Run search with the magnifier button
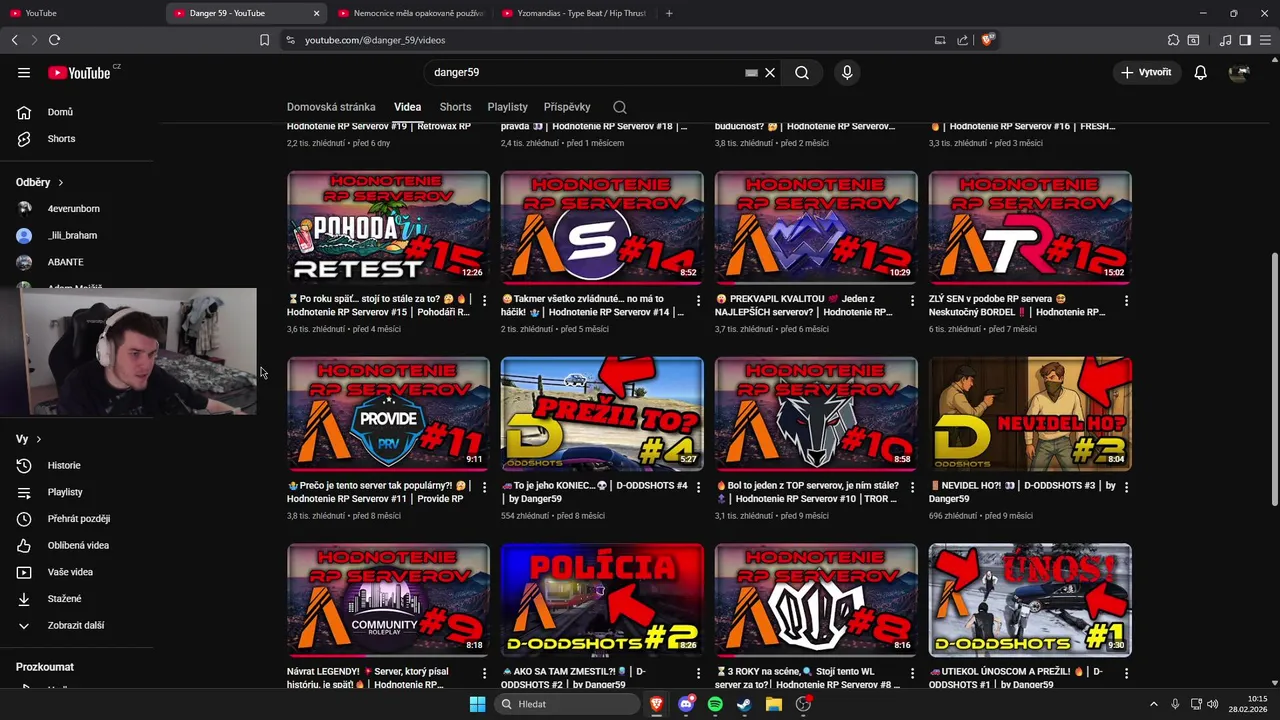Viewport: 1280px width, 720px height. [x=802, y=73]
